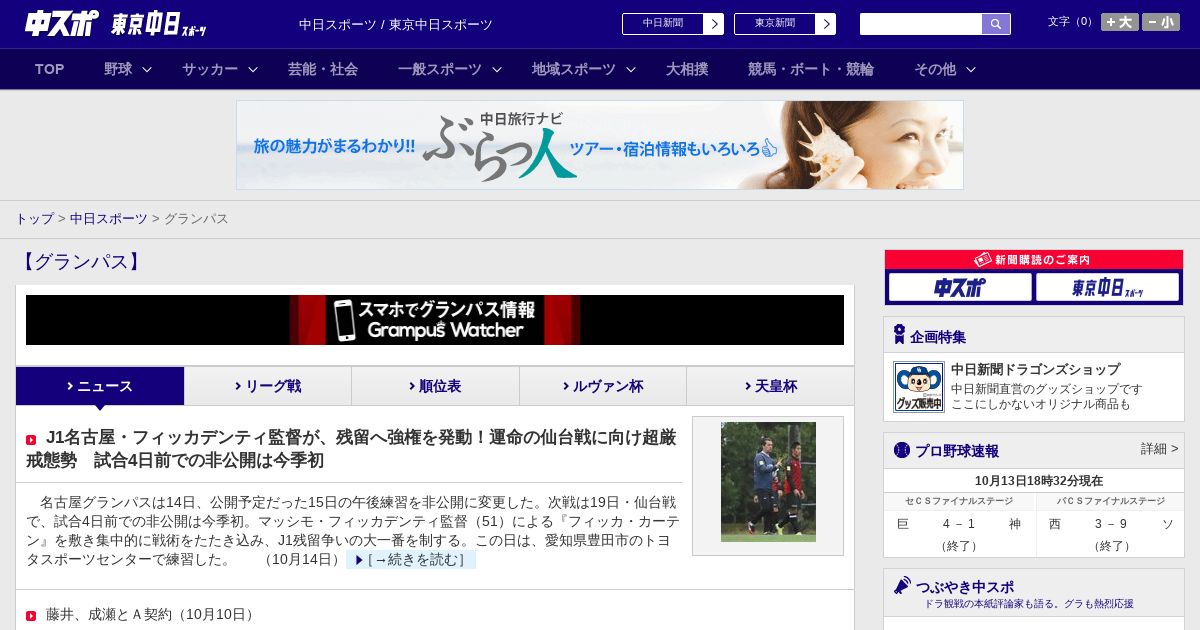
Task: Open 中日新聞ドラゴンズショップ link
Action: (1035, 369)
